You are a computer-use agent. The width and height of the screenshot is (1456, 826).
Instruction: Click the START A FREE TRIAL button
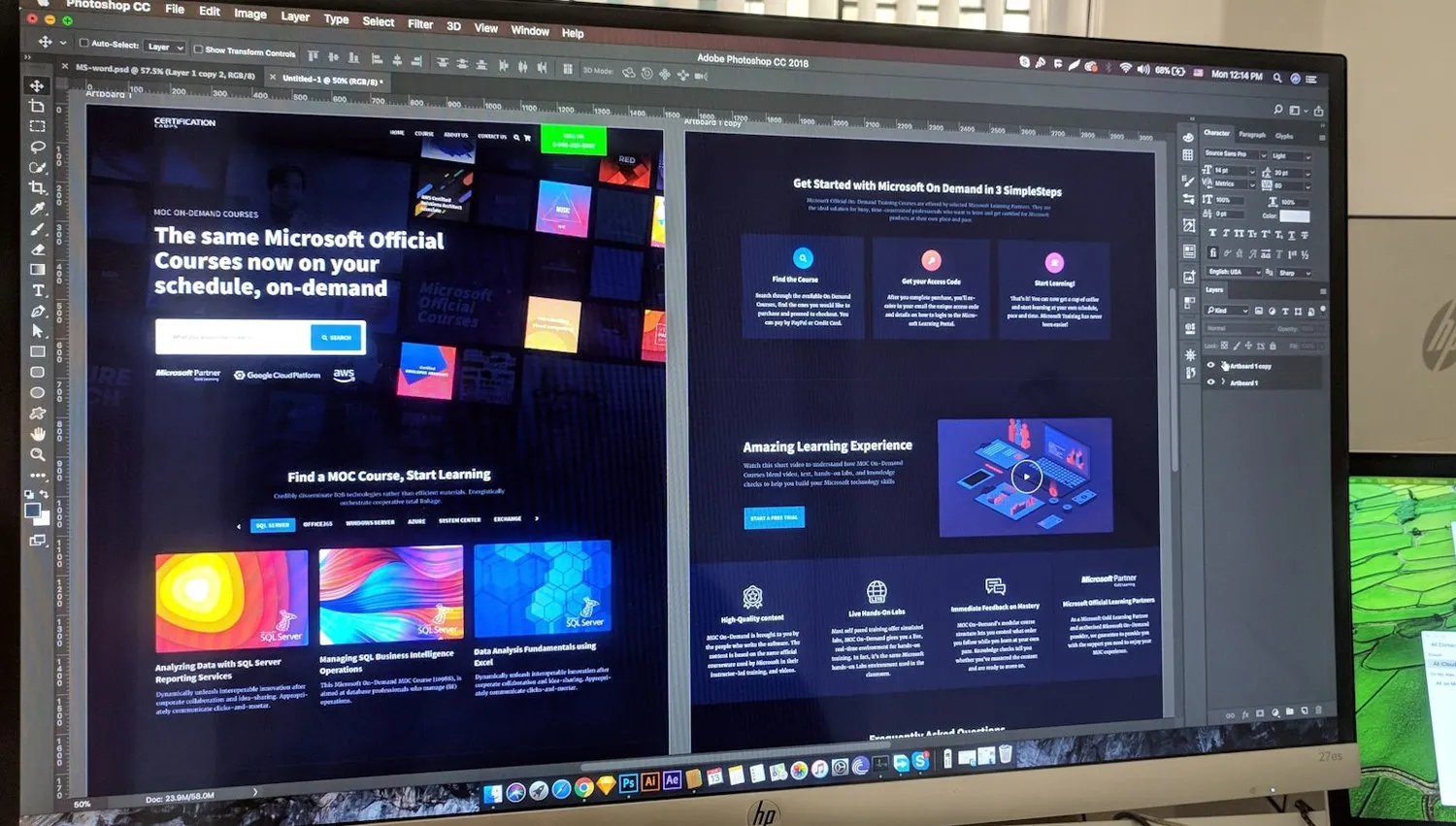click(774, 517)
